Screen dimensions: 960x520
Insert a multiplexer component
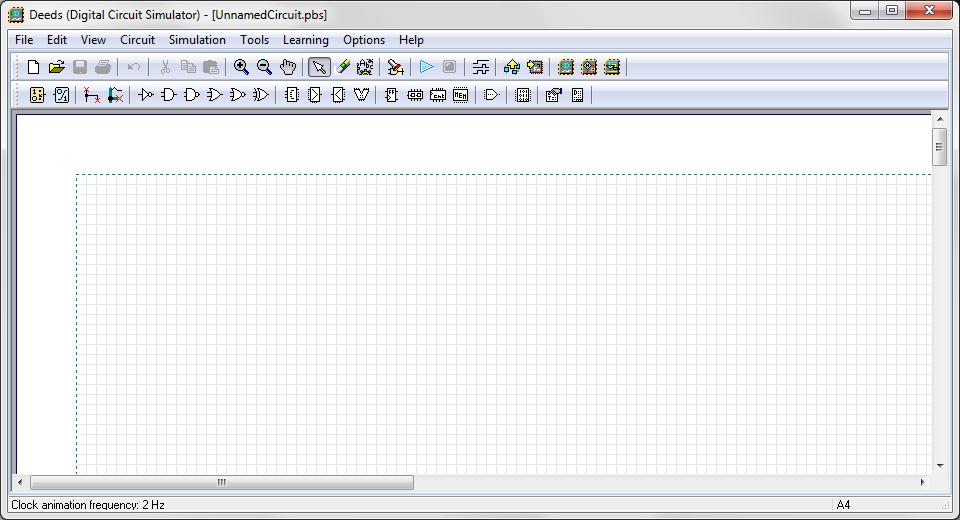coord(315,95)
